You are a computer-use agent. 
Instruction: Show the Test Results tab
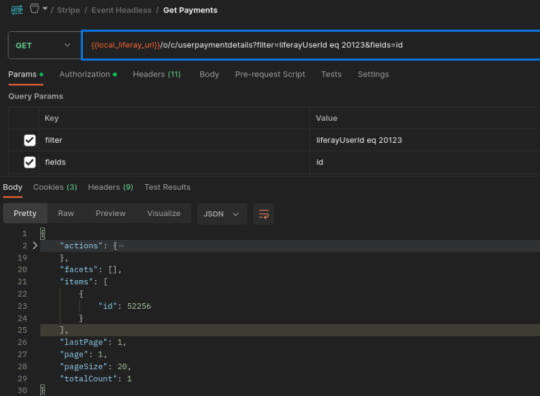pos(167,187)
